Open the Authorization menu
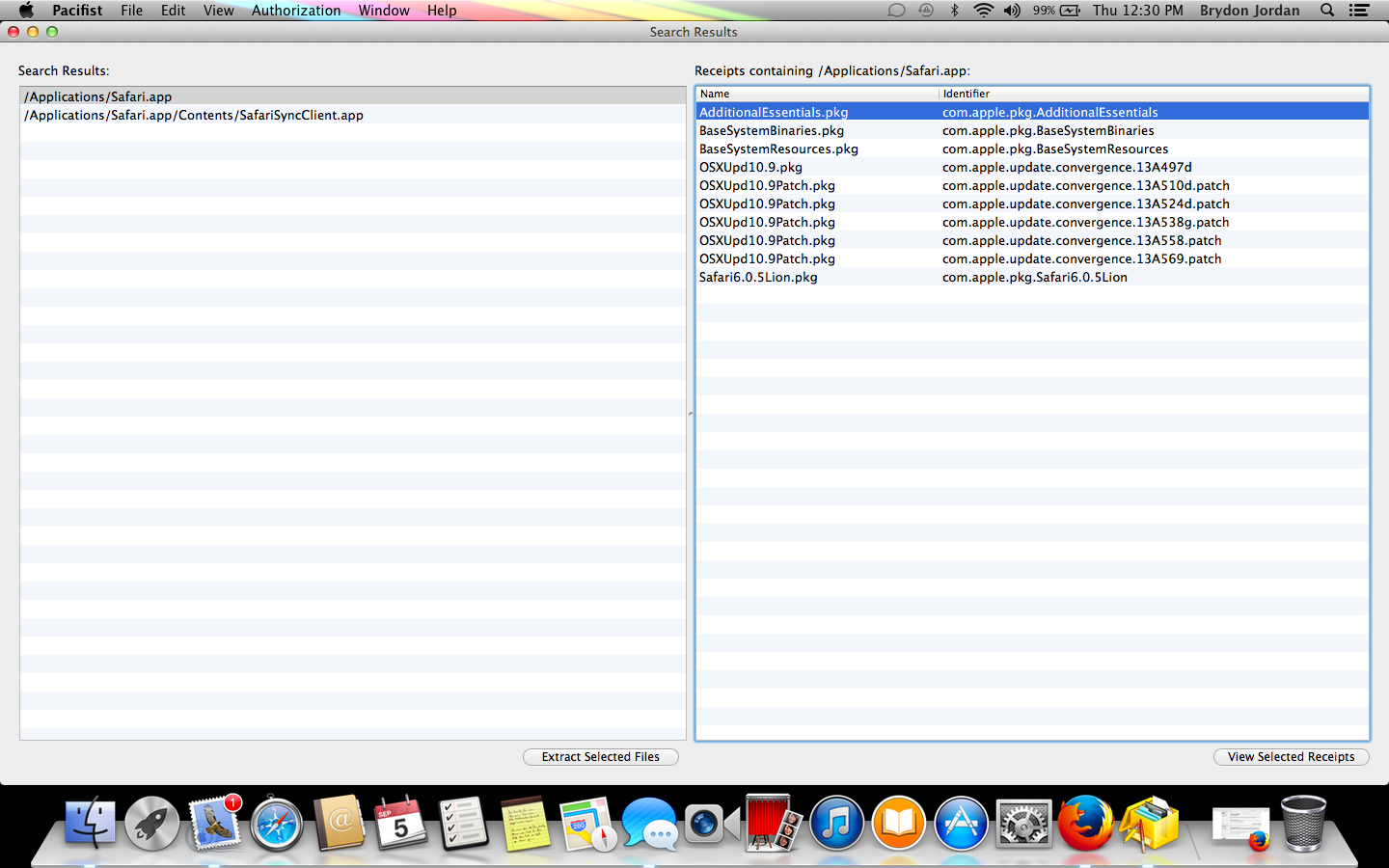The image size is (1389, 868). (296, 11)
